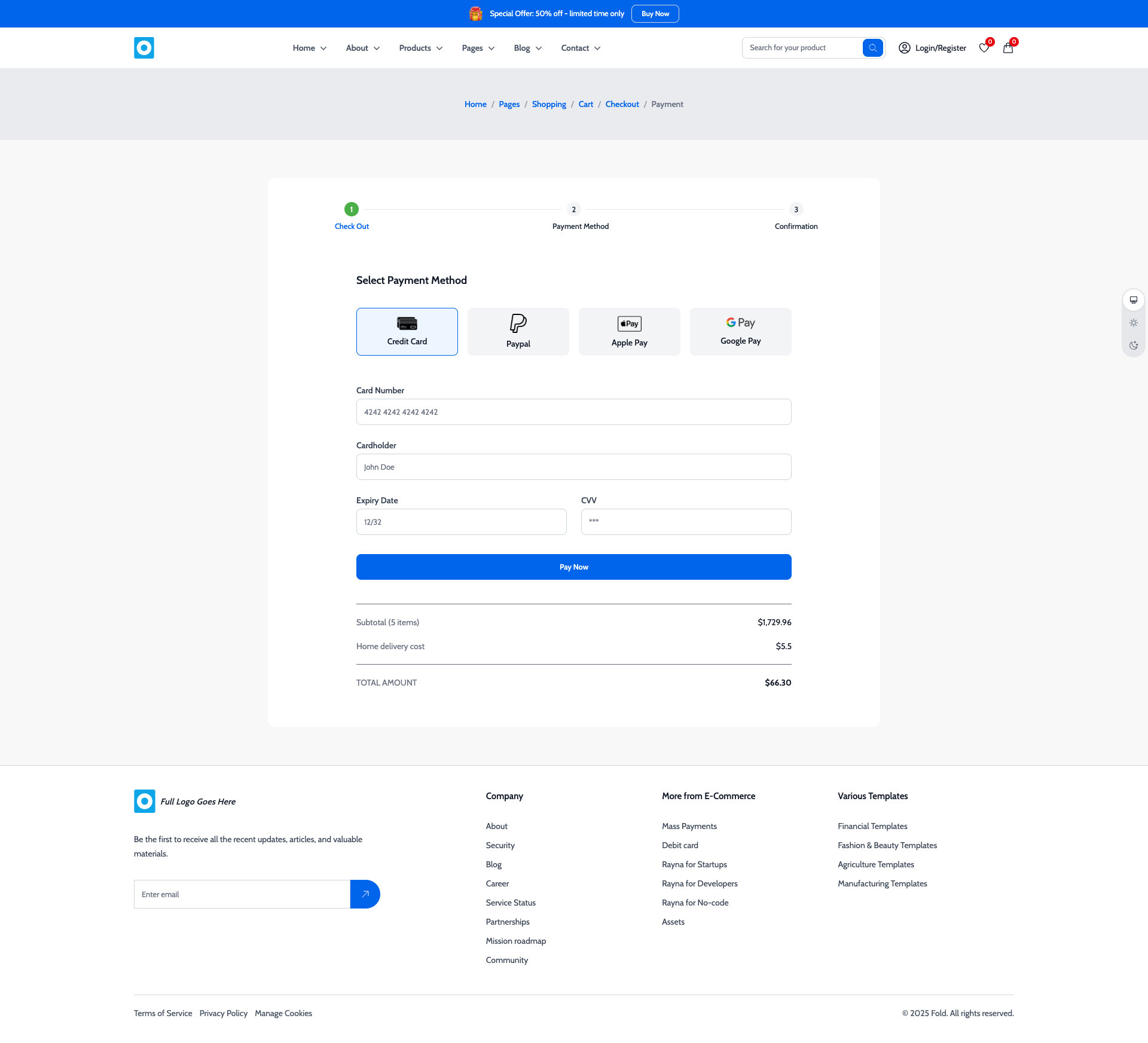Expand the Pages dropdown menu
Screen dimensions: 1148x1043
[x=477, y=48]
